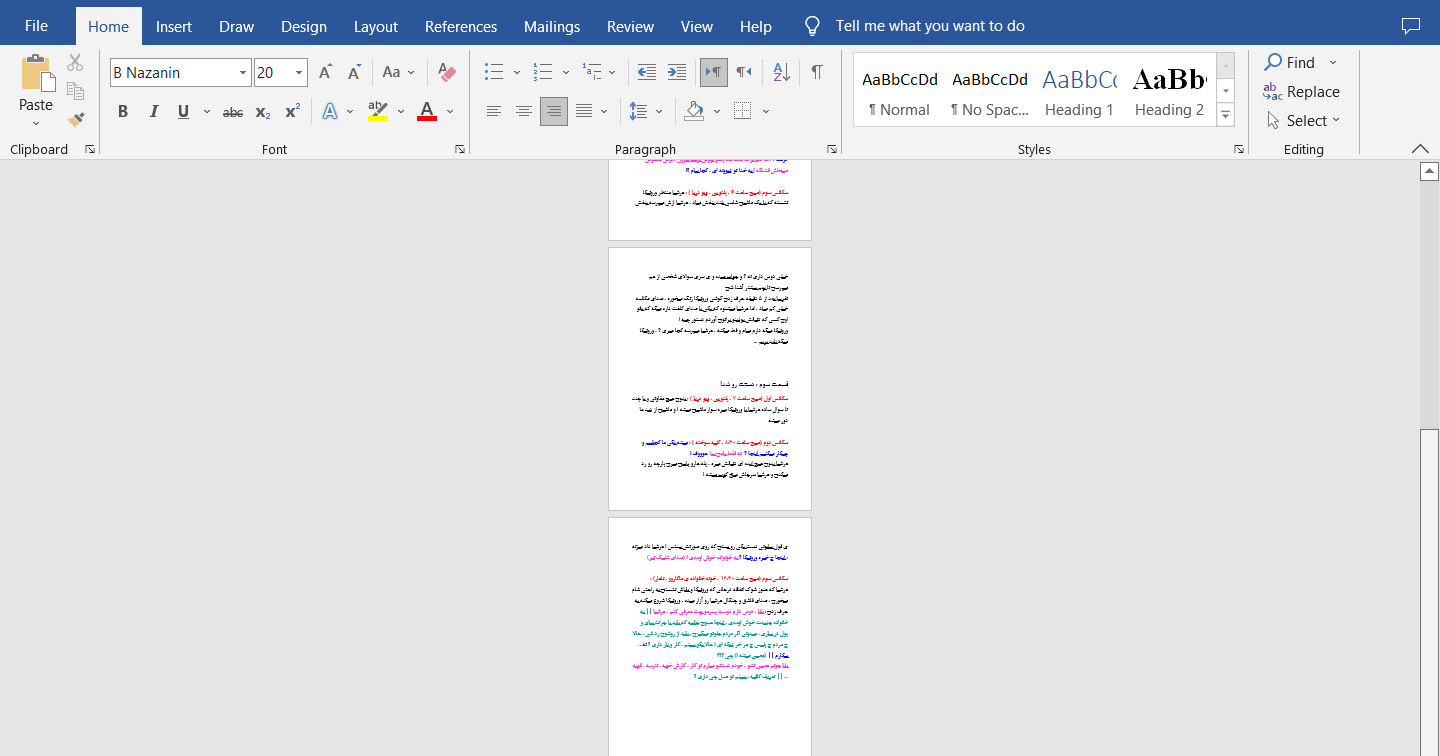Toggle Show/Hide paragraph marks
The image size is (1440, 756).
pyautogui.click(x=817, y=72)
